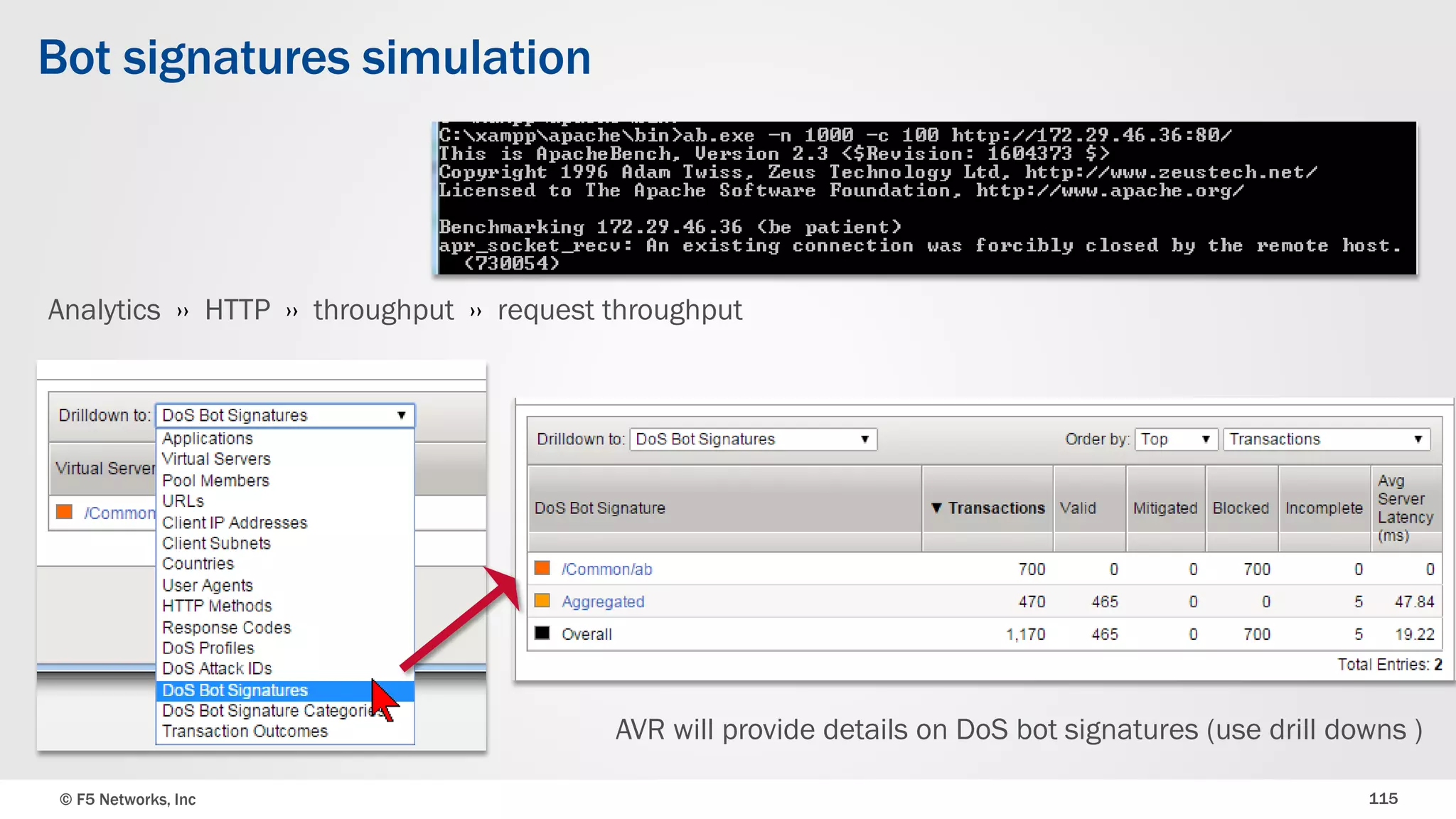
Task: Open the /Common link in Virtual Server row
Action: pyautogui.click(x=119, y=513)
